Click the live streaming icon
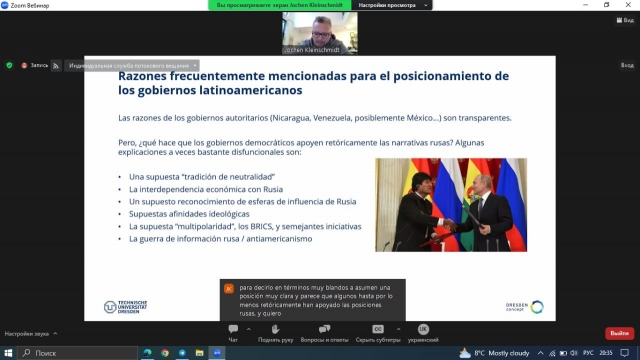The height and width of the screenshot is (360, 640). [56, 66]
